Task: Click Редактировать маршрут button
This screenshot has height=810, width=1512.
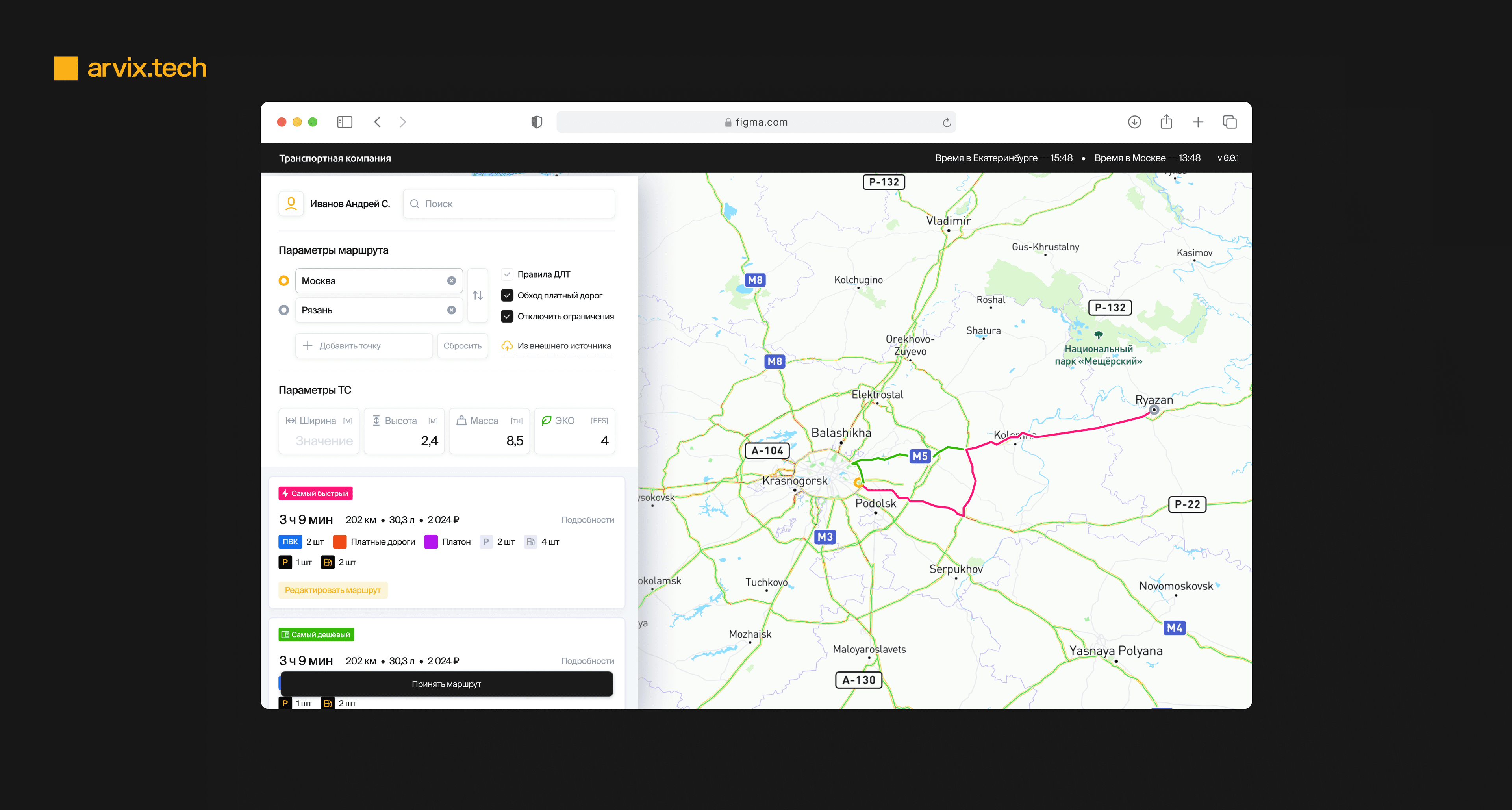Action: point(333,590)
